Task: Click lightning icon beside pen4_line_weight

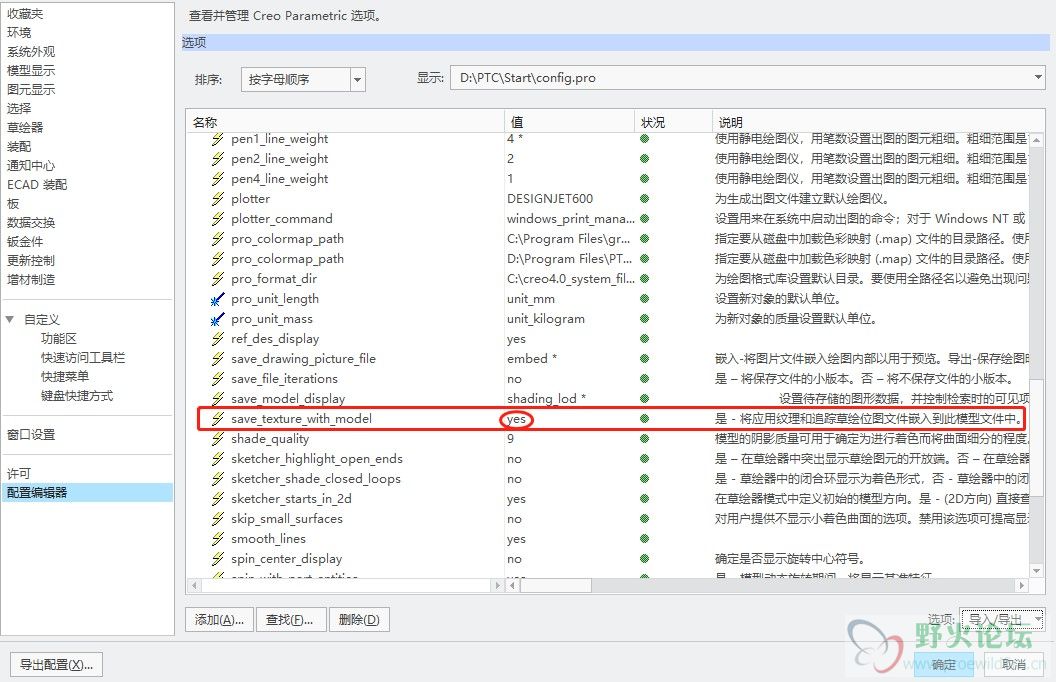Action: 218,179
